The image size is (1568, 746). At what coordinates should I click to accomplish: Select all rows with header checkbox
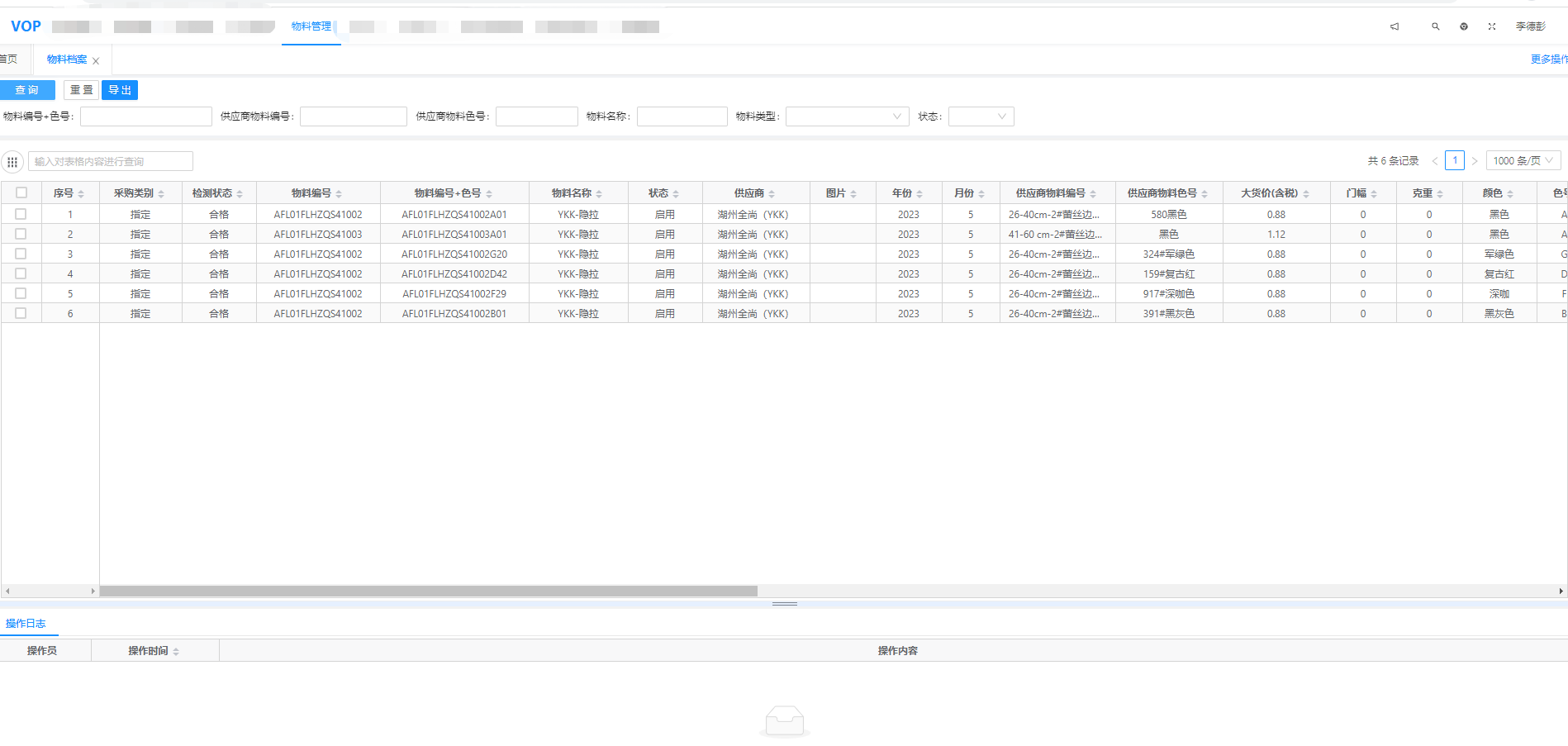21,193
